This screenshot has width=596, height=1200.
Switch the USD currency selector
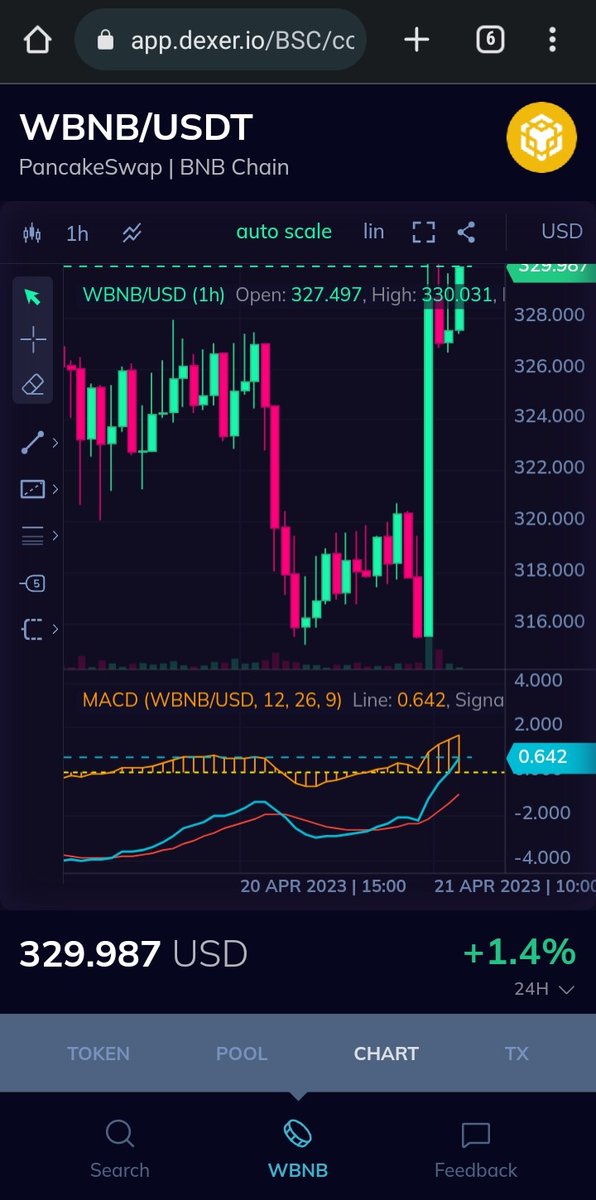[562, 232]
